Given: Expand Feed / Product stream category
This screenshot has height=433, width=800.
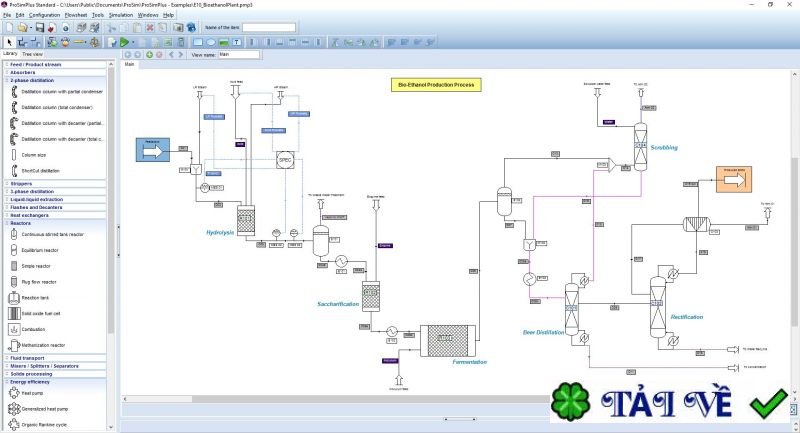Looking at the screenshot, I should [x=36, y=65].
